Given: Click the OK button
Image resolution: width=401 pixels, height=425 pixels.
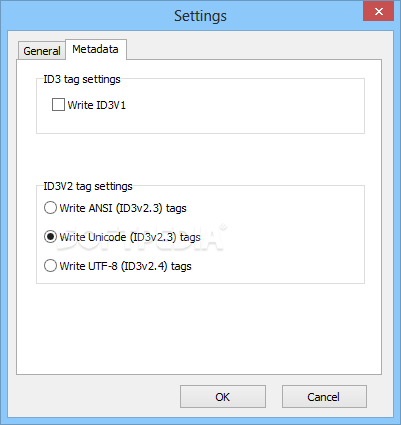Looking at the screenshot, I should click(223, 397).
